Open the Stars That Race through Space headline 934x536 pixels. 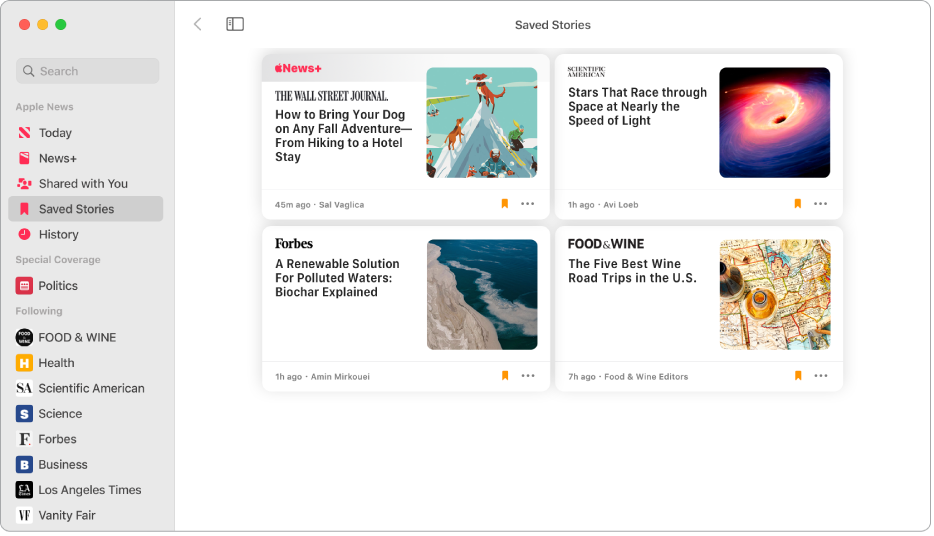[637, 107]
